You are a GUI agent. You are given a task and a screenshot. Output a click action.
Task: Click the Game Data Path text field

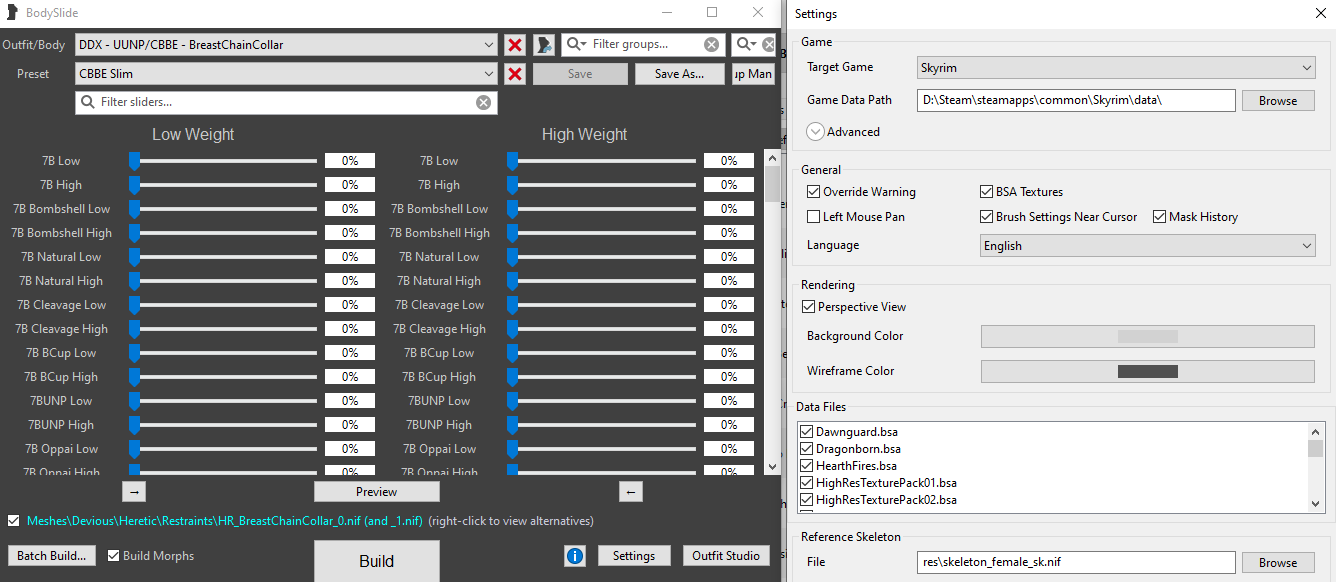click(1076, 101)
